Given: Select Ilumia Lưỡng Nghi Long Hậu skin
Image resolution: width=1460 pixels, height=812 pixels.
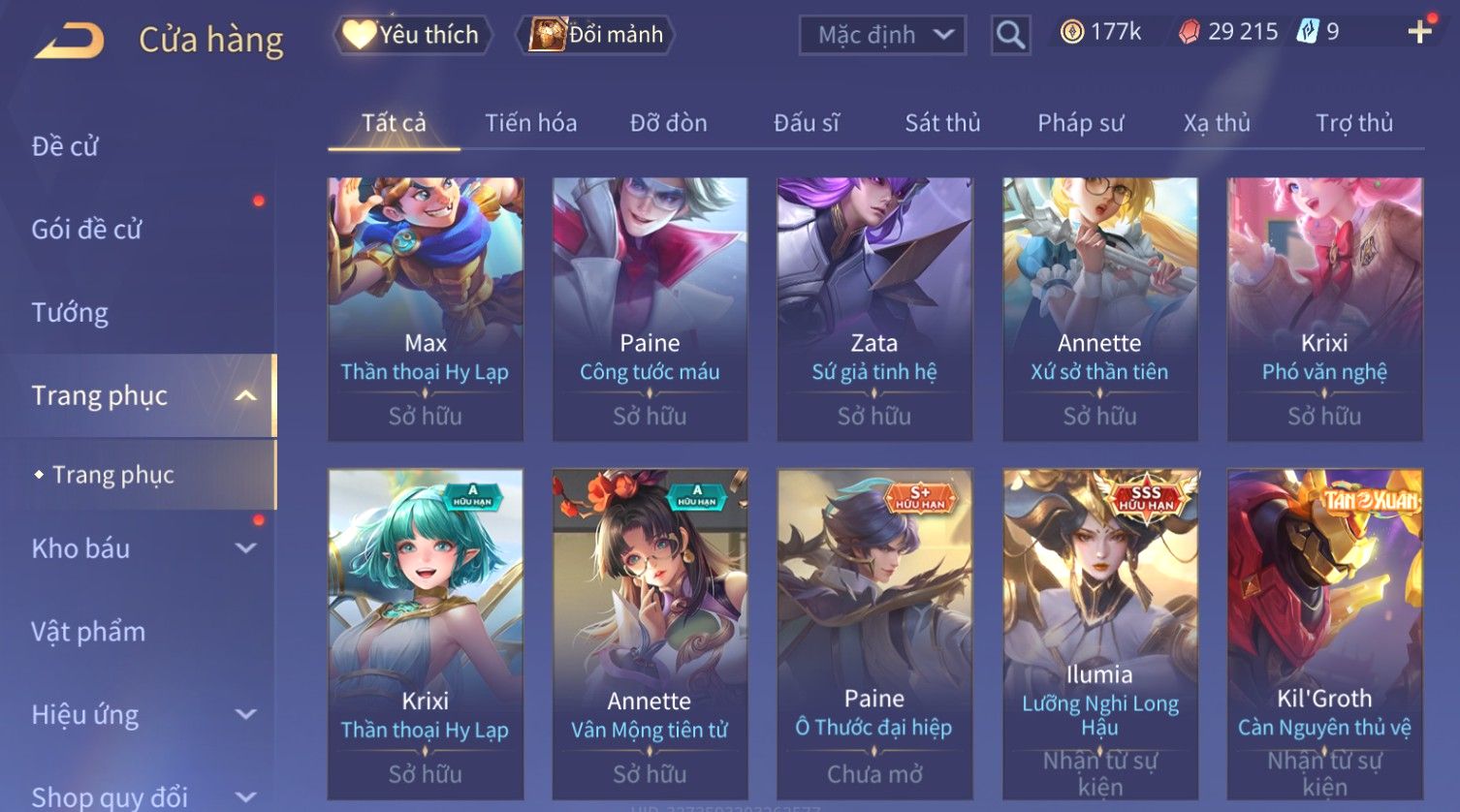Looking at the screenshot, I should click(x=1099, y=635).
